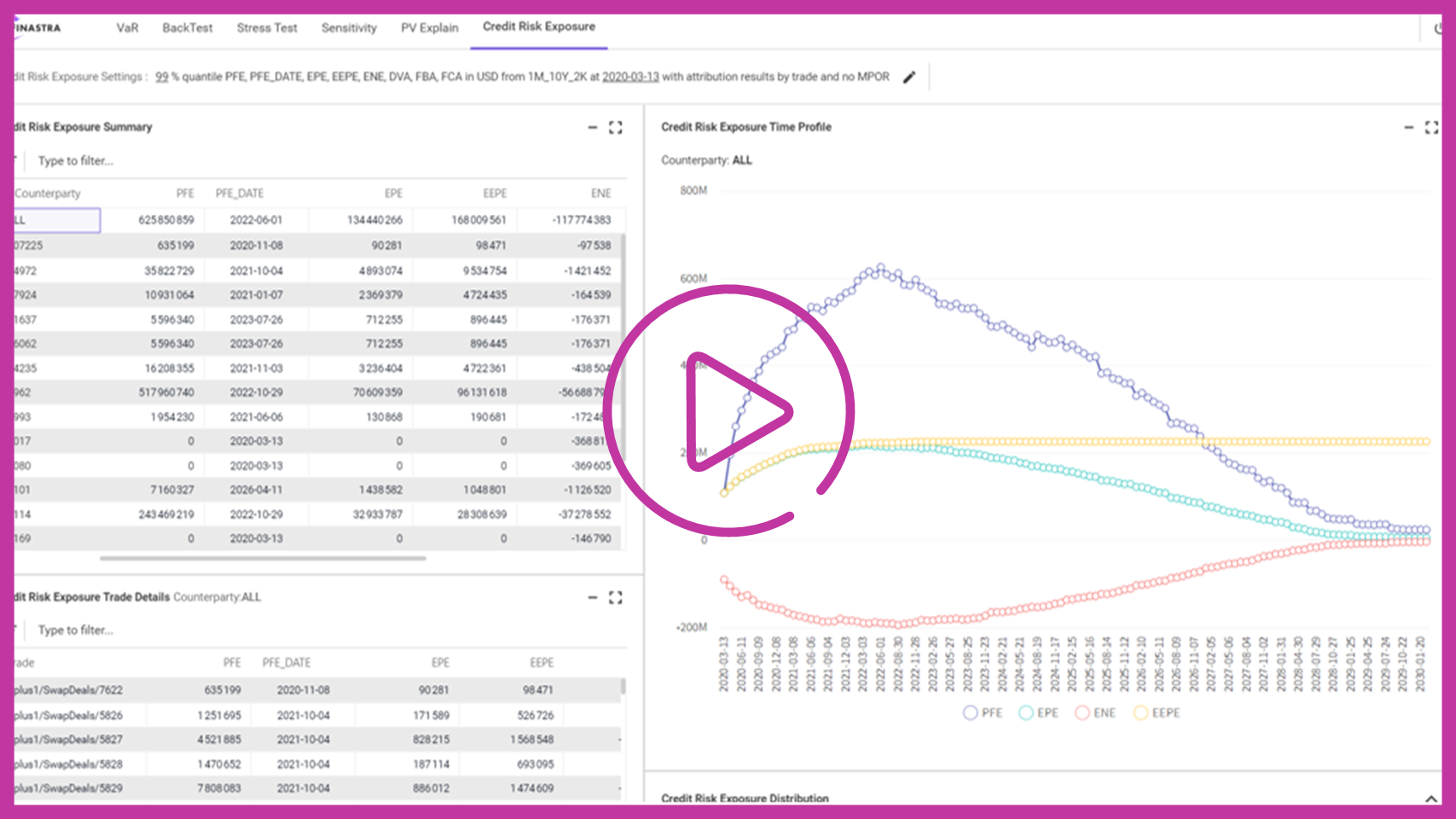Screen dimensions: 1456x819
Task: Click the 2020-03-13 date link in settings
Action: [630, 77]
